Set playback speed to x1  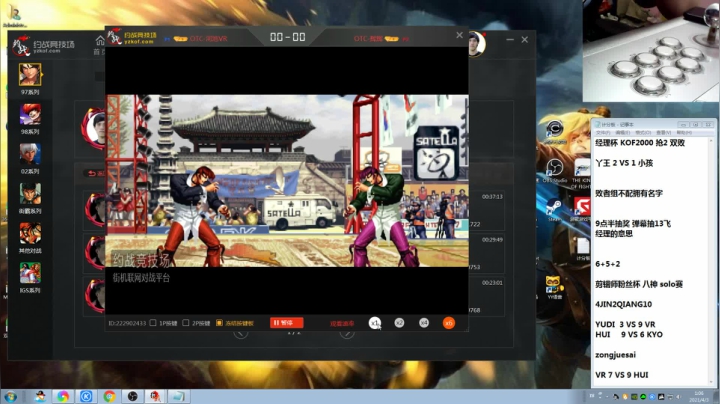375,323
